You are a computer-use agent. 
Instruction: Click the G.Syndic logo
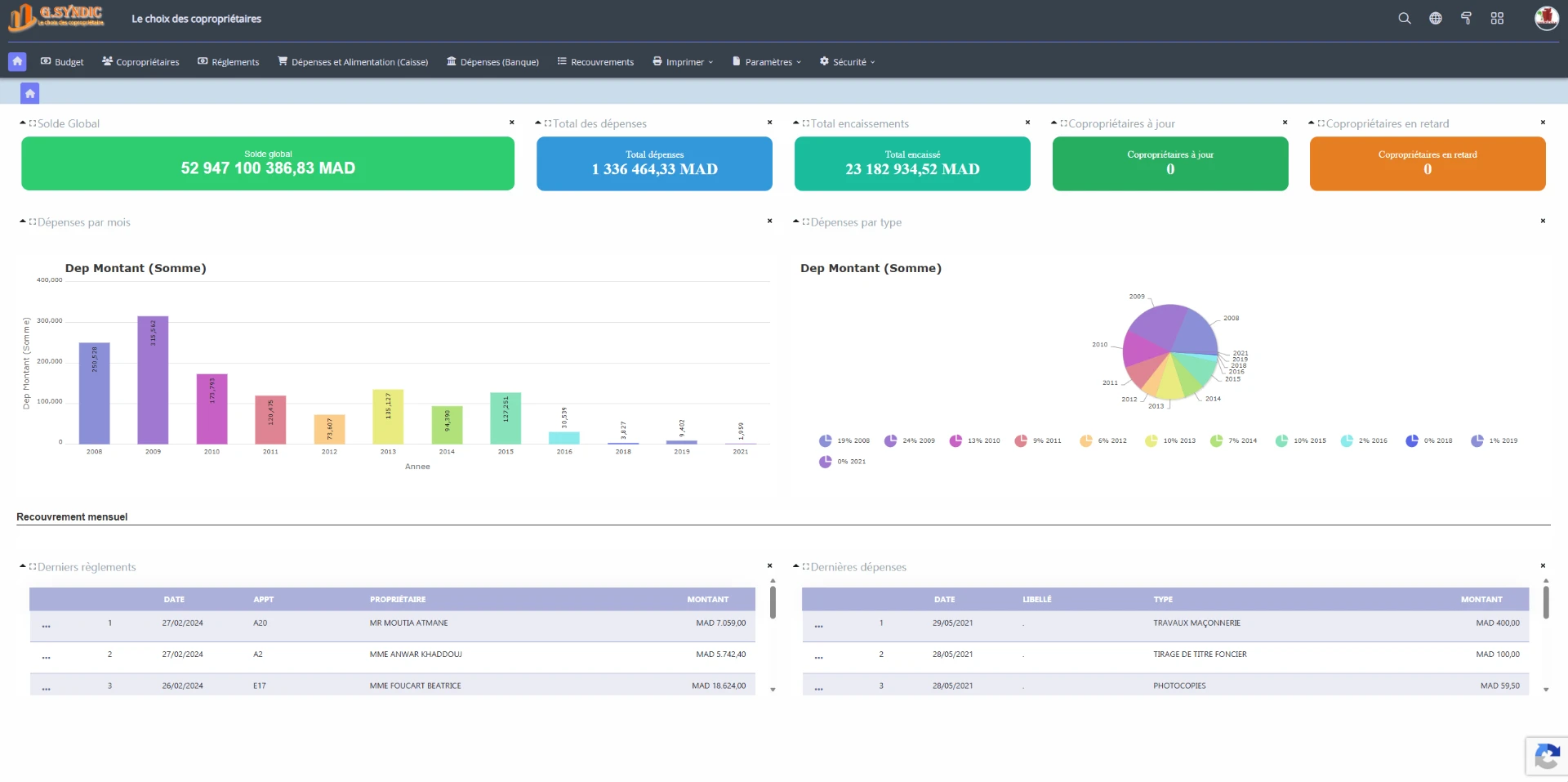(x=56, y=16)
